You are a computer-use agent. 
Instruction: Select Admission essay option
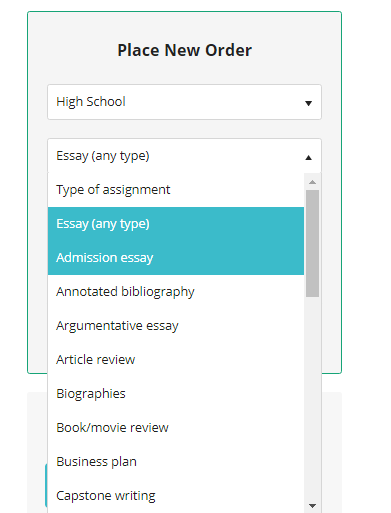pos(176,258)
